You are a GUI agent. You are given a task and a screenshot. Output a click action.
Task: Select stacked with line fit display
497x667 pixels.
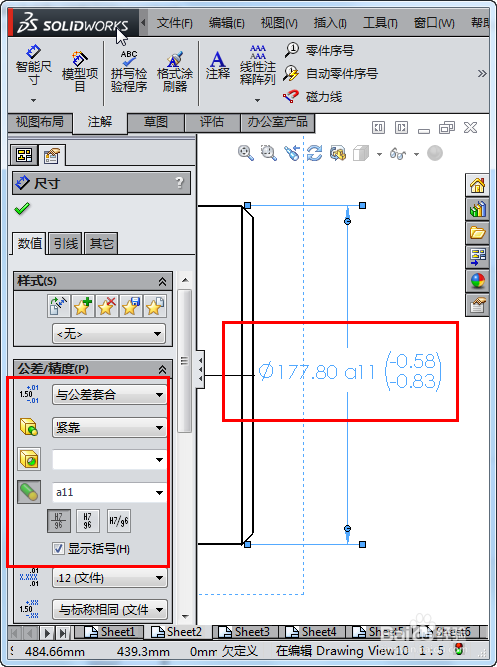[x=59, y=521]
